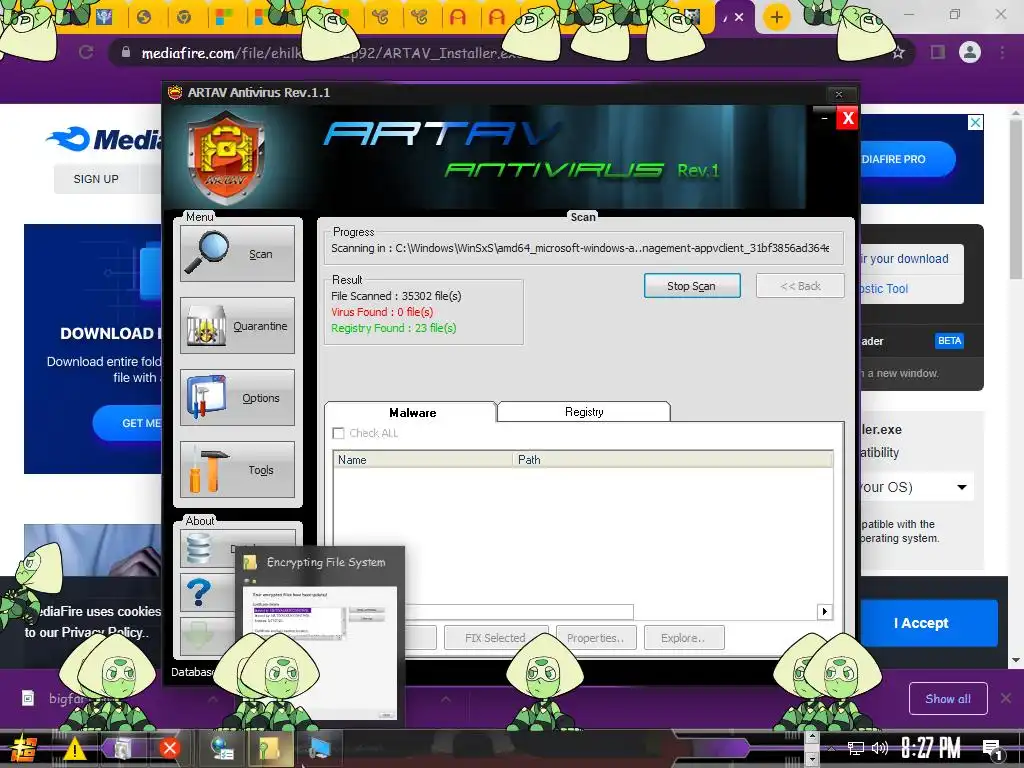Click the yellow warning triangle on the taskbar

(74, 748)
